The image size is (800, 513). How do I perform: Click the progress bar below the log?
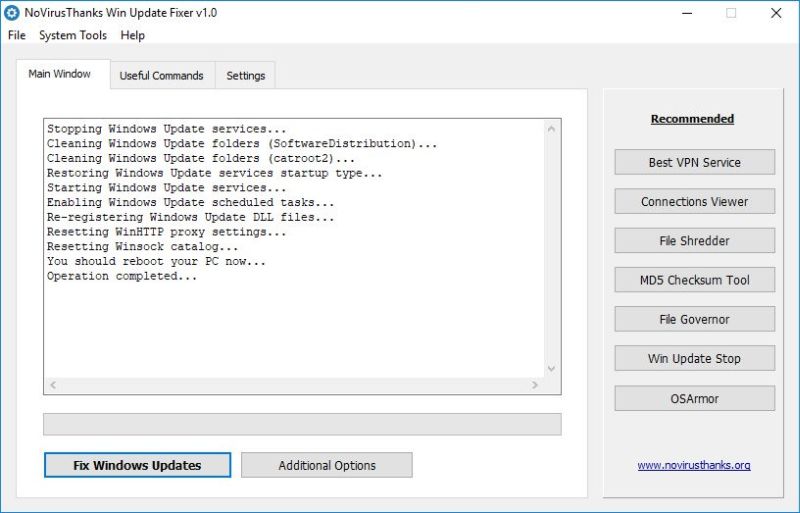click(302, 424)
